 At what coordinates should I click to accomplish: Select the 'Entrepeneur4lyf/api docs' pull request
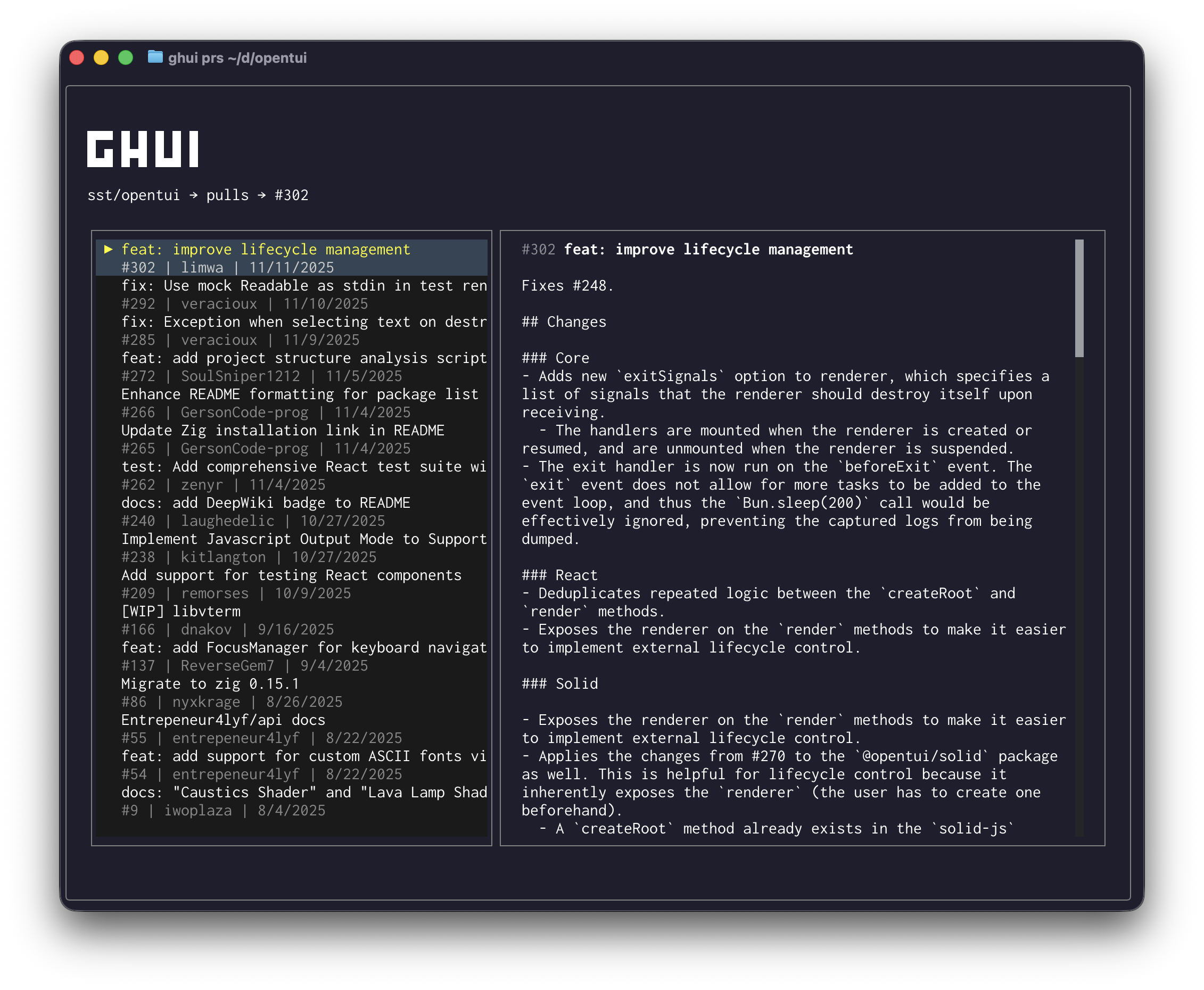pyautogui.click(x=222, y=720)
